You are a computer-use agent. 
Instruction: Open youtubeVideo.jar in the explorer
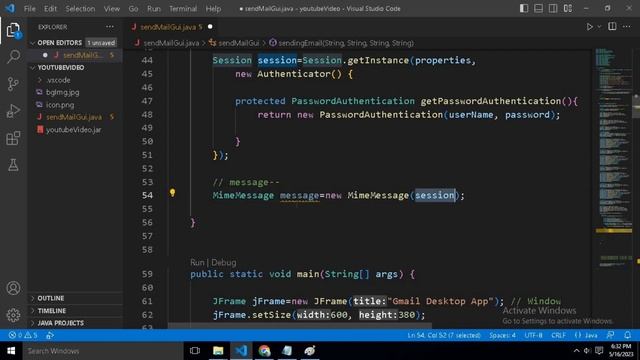(73, 130)
